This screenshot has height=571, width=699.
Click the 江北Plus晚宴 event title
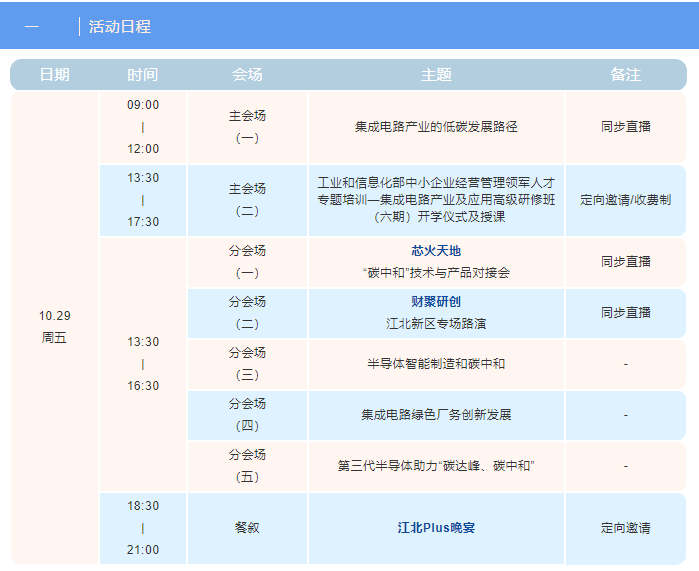point(436,528)
